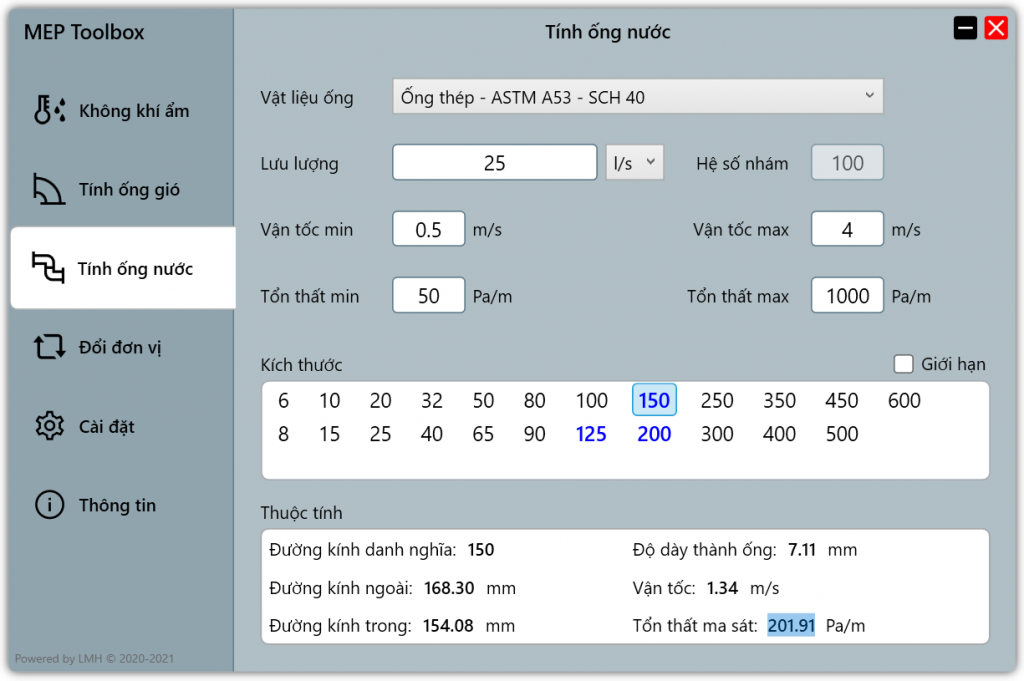Select nominal diameter 250

(717, 400)
